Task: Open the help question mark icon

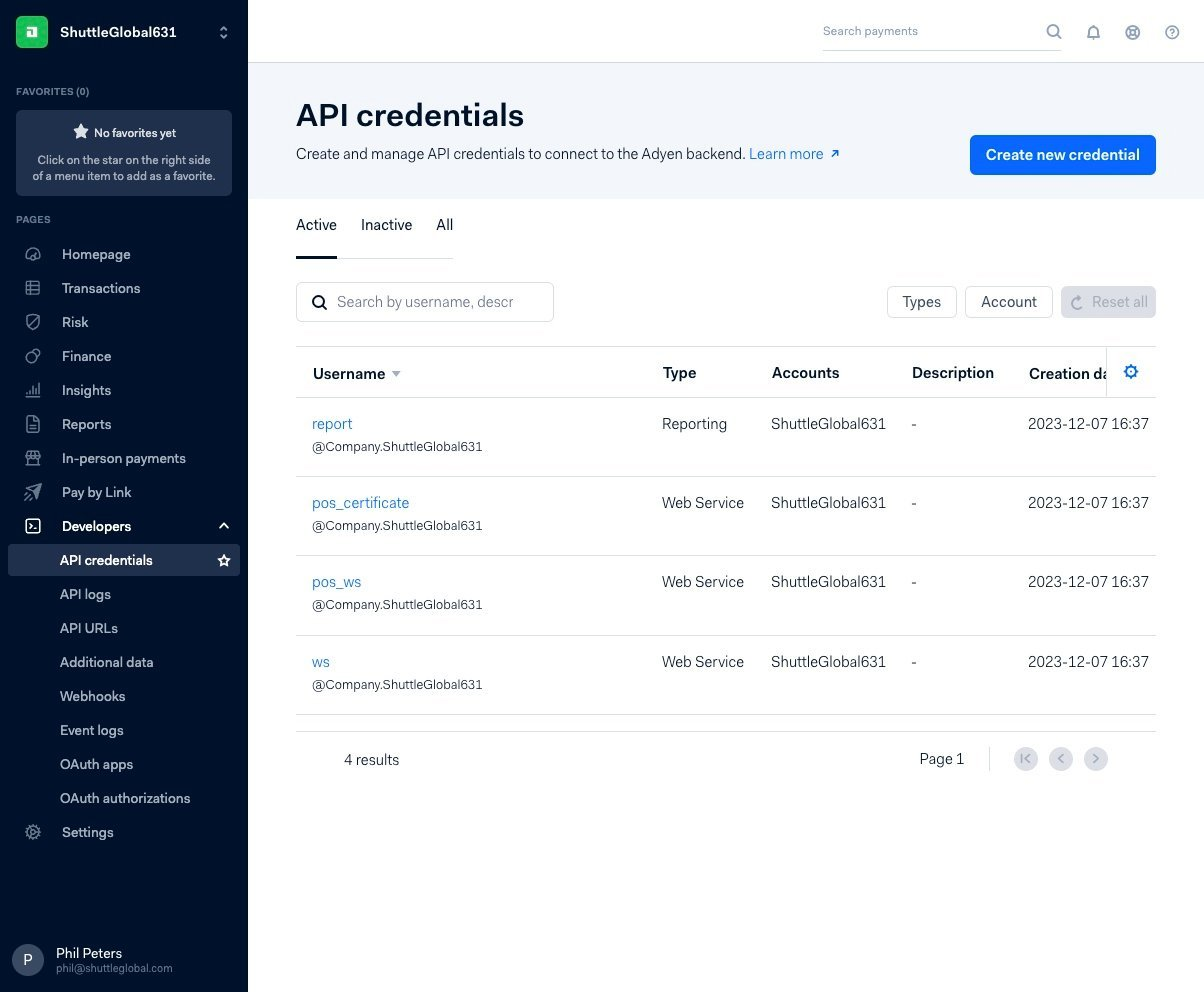Action: coord(1173,32)
